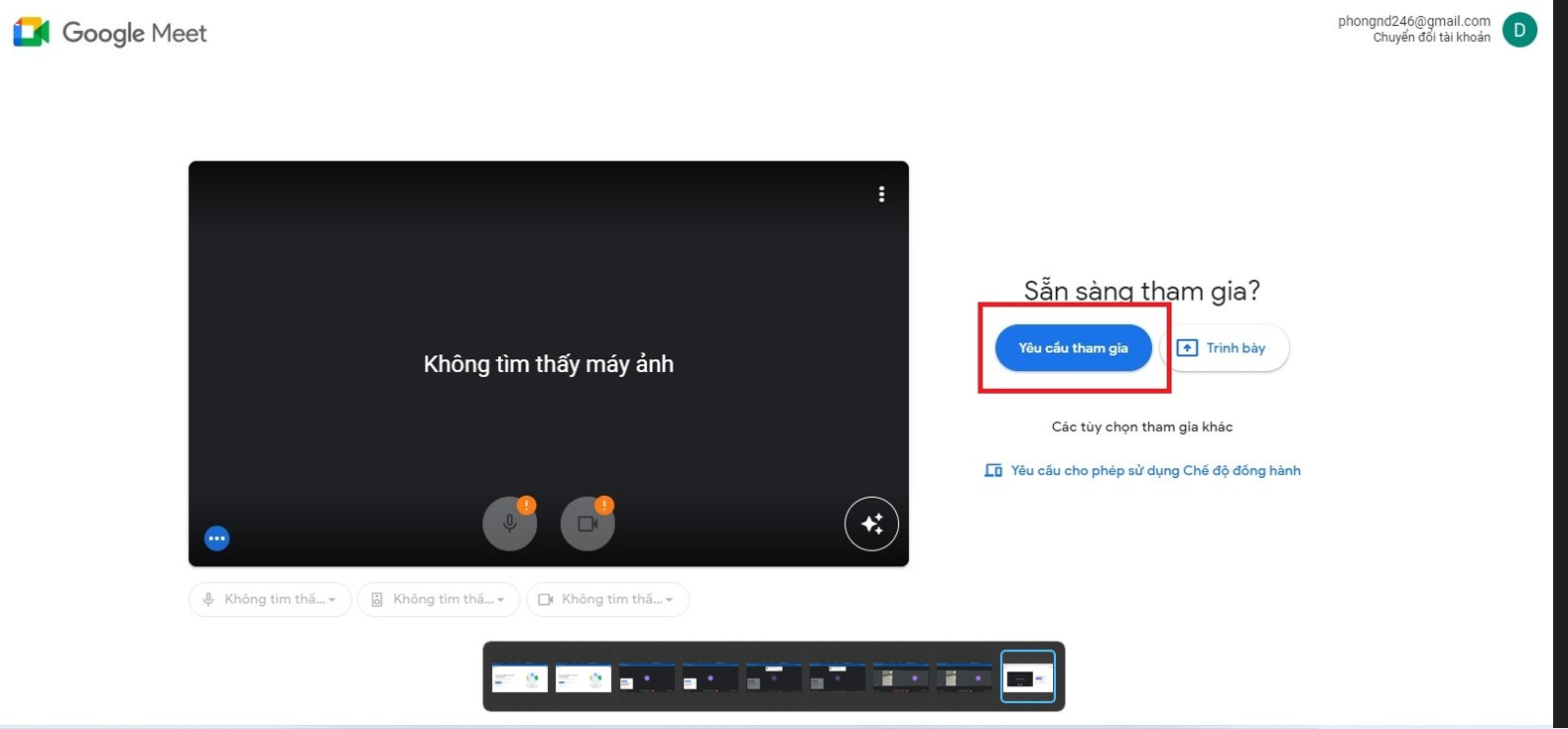Expand the speaker device dropdown
The height and width of the screenshot is (729, 1568).
click(x=439, y=599)
